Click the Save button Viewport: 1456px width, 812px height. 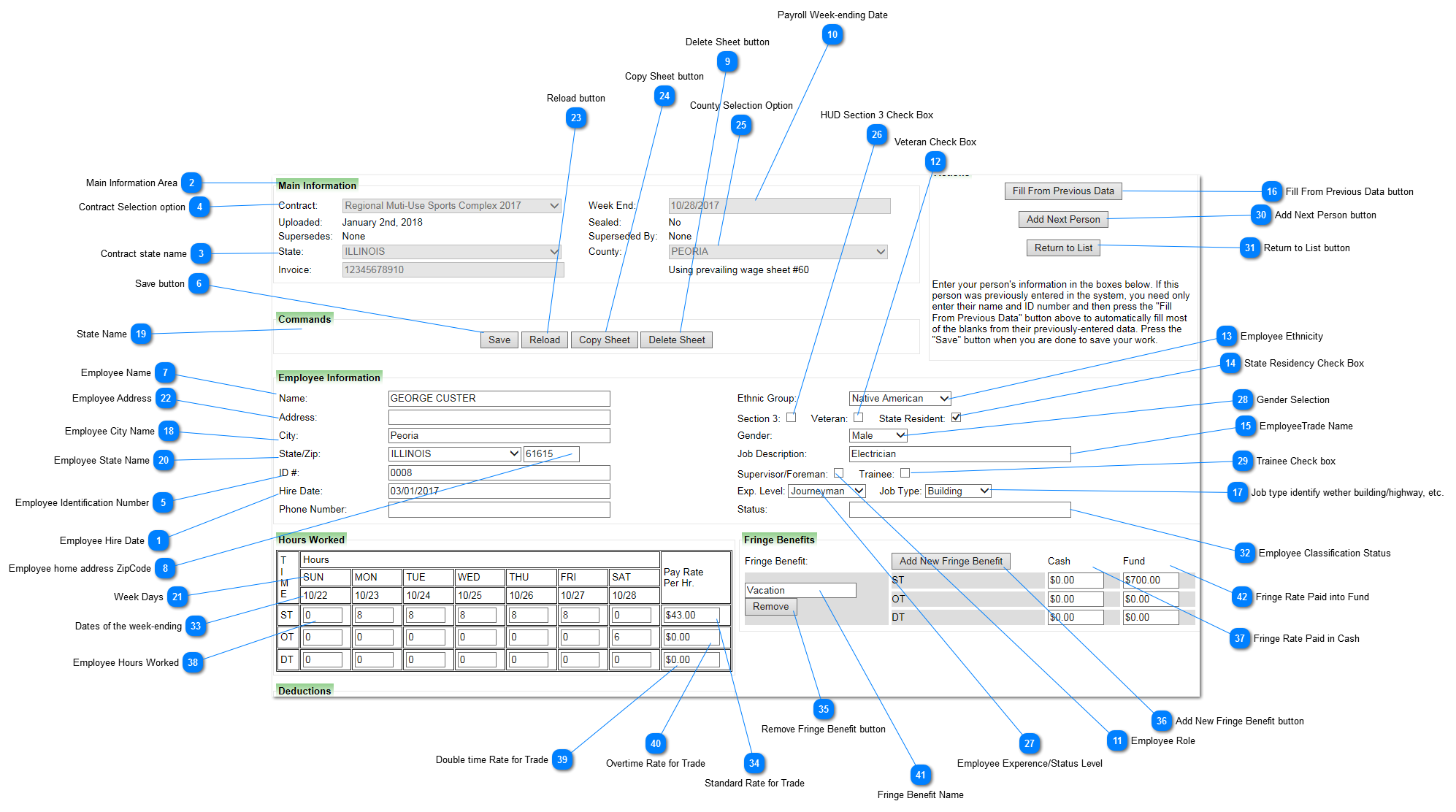point(499,340)
